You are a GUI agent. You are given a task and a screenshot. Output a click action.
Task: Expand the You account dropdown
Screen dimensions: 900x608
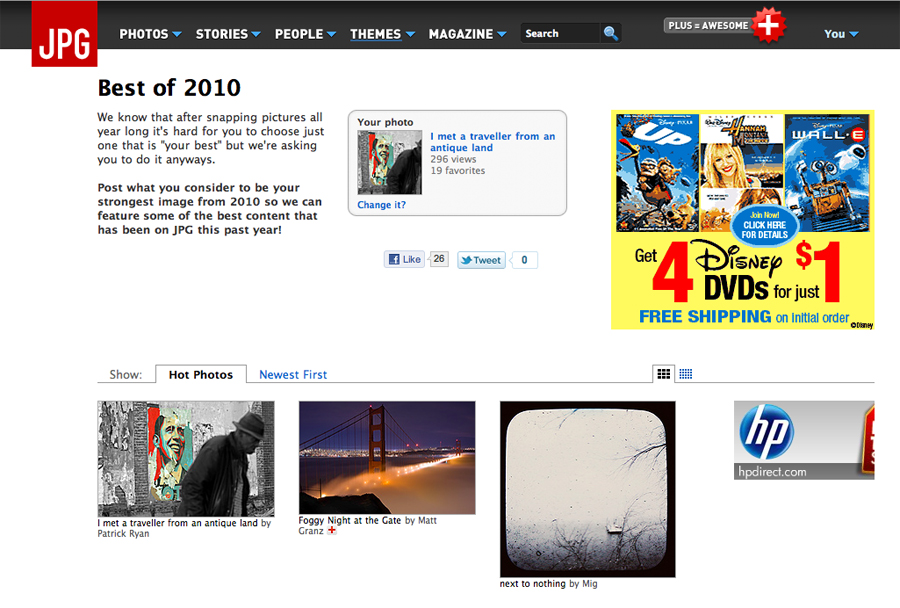pos(841,34)
